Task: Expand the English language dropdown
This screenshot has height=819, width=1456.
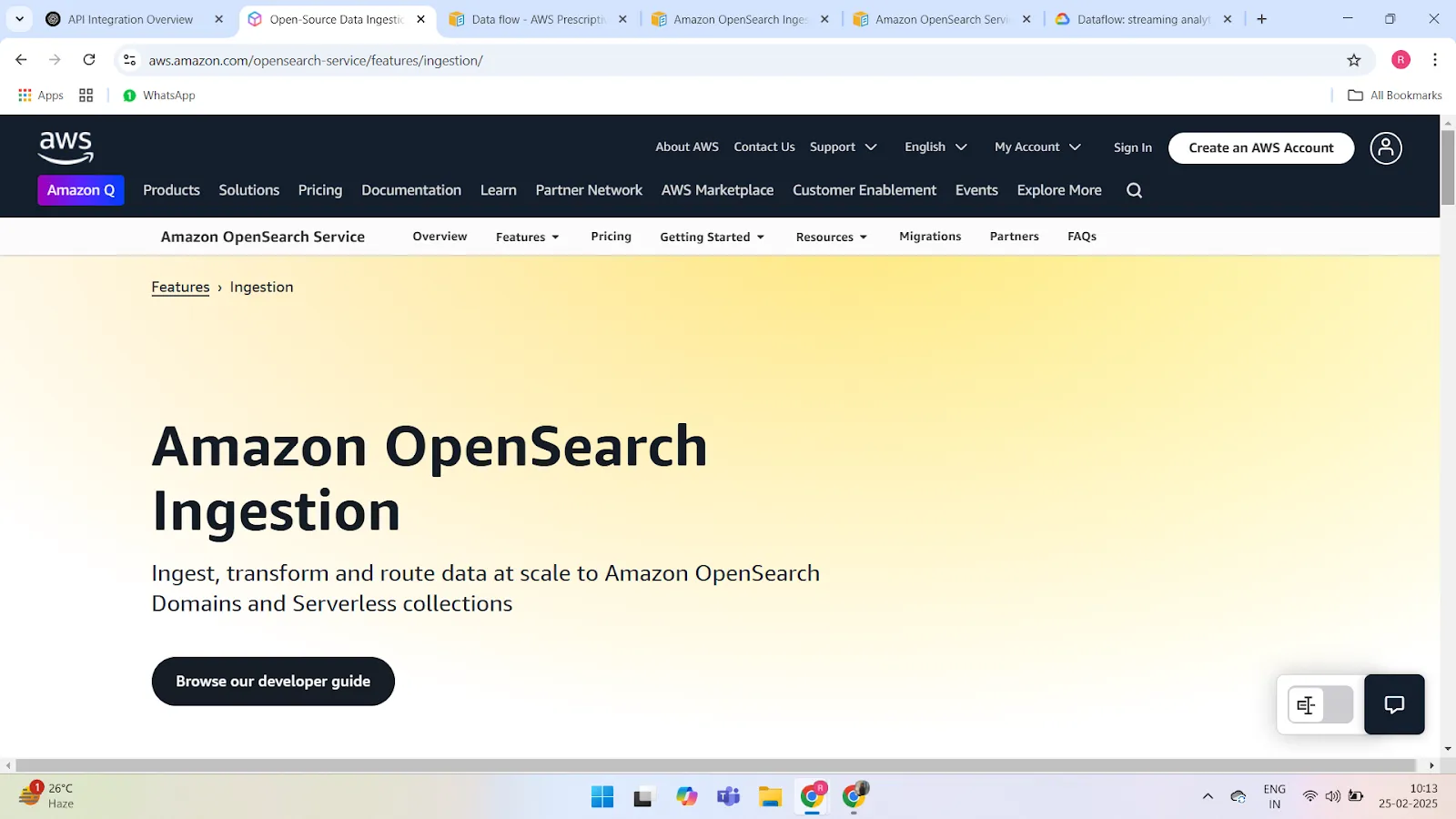Action: point(935,147)
